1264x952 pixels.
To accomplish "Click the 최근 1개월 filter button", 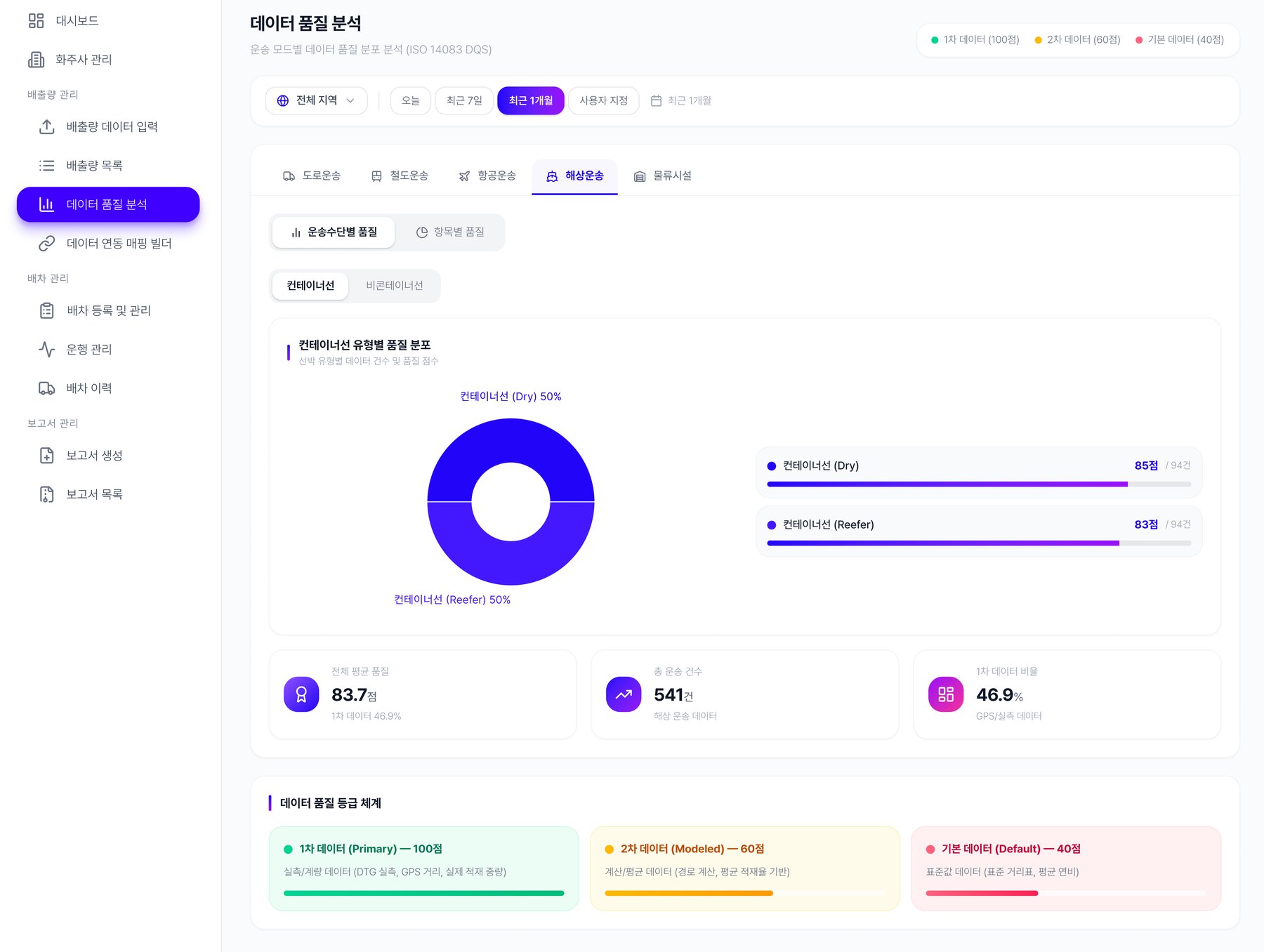I will [x=531, y=101].
